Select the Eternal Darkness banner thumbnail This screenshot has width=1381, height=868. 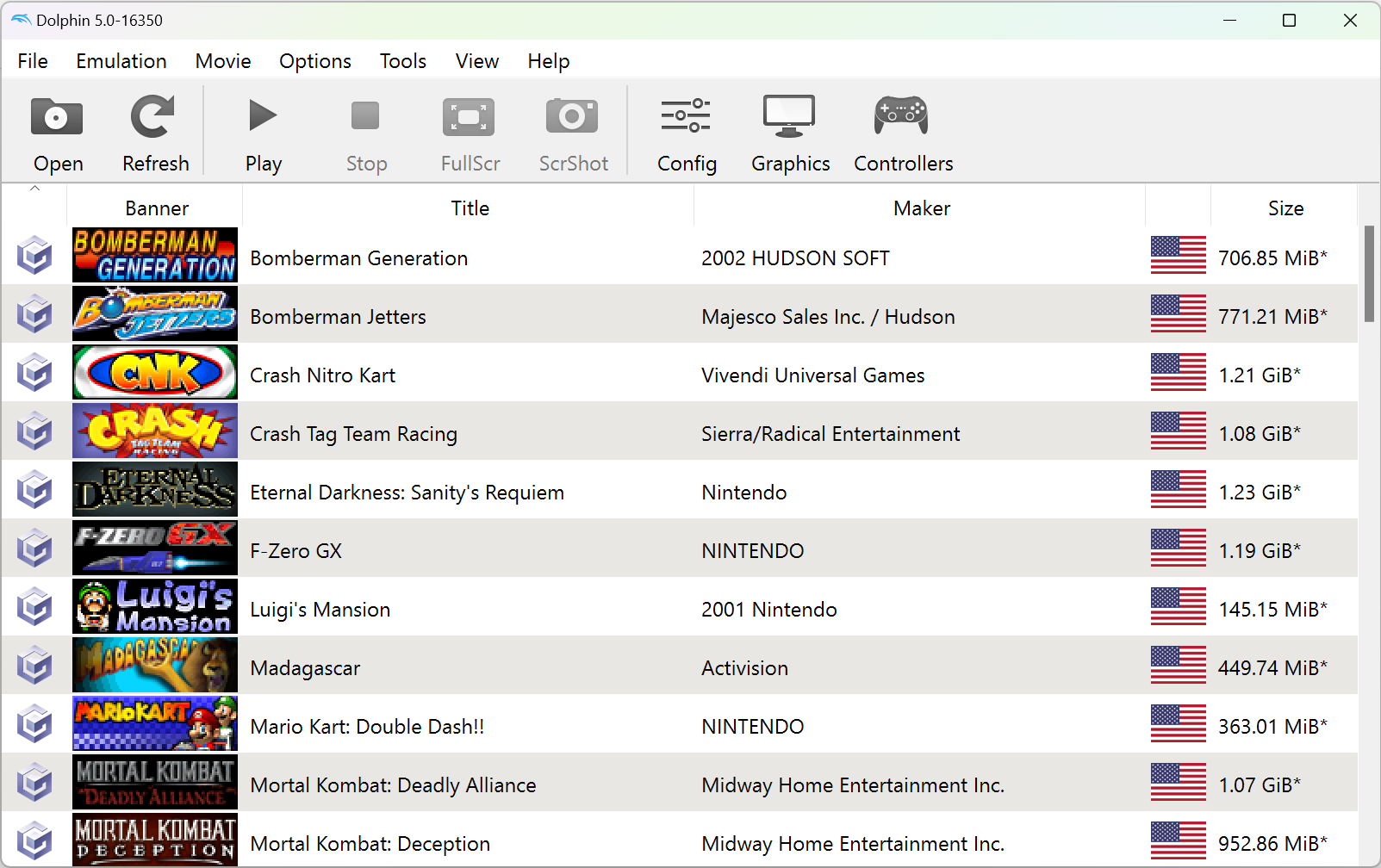pos(155,489)
